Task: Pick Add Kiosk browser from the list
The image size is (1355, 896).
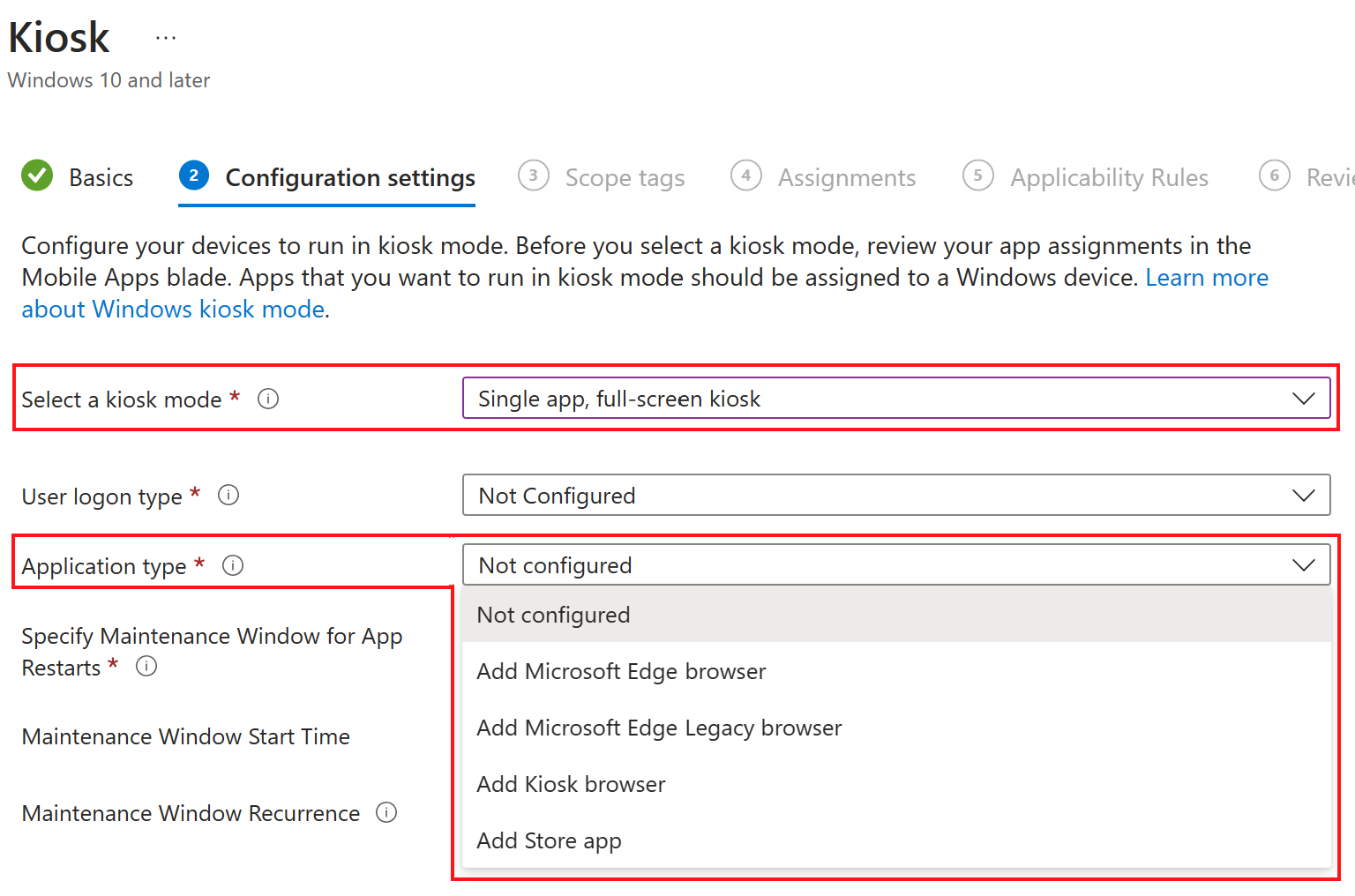Action: [571, 785]
